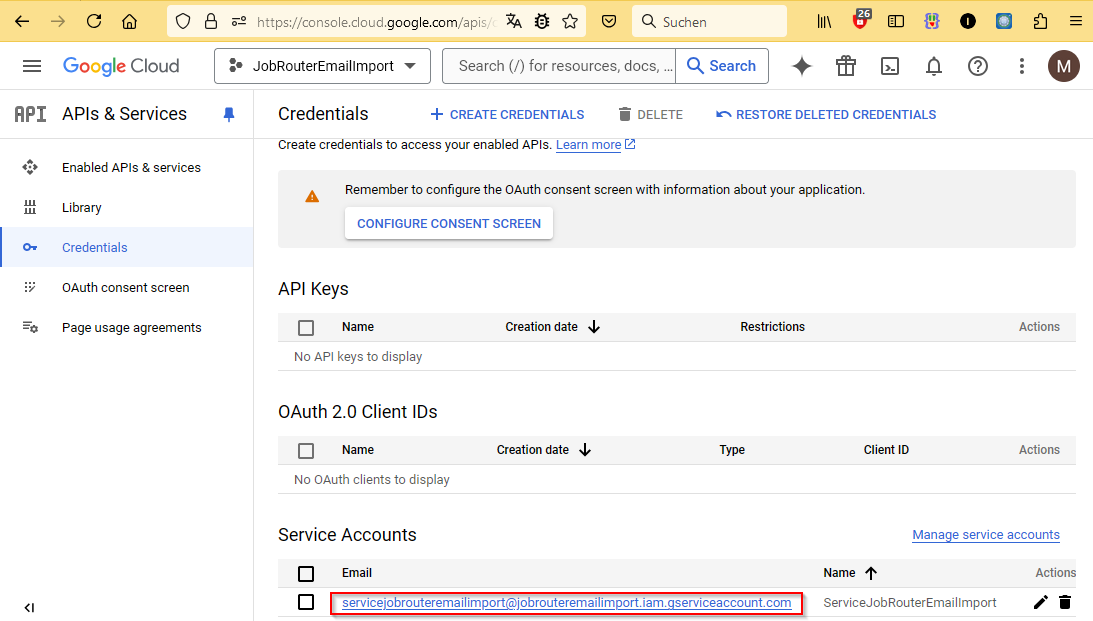
Task: Open the Manage service accounts link
Action: point(985,534)
